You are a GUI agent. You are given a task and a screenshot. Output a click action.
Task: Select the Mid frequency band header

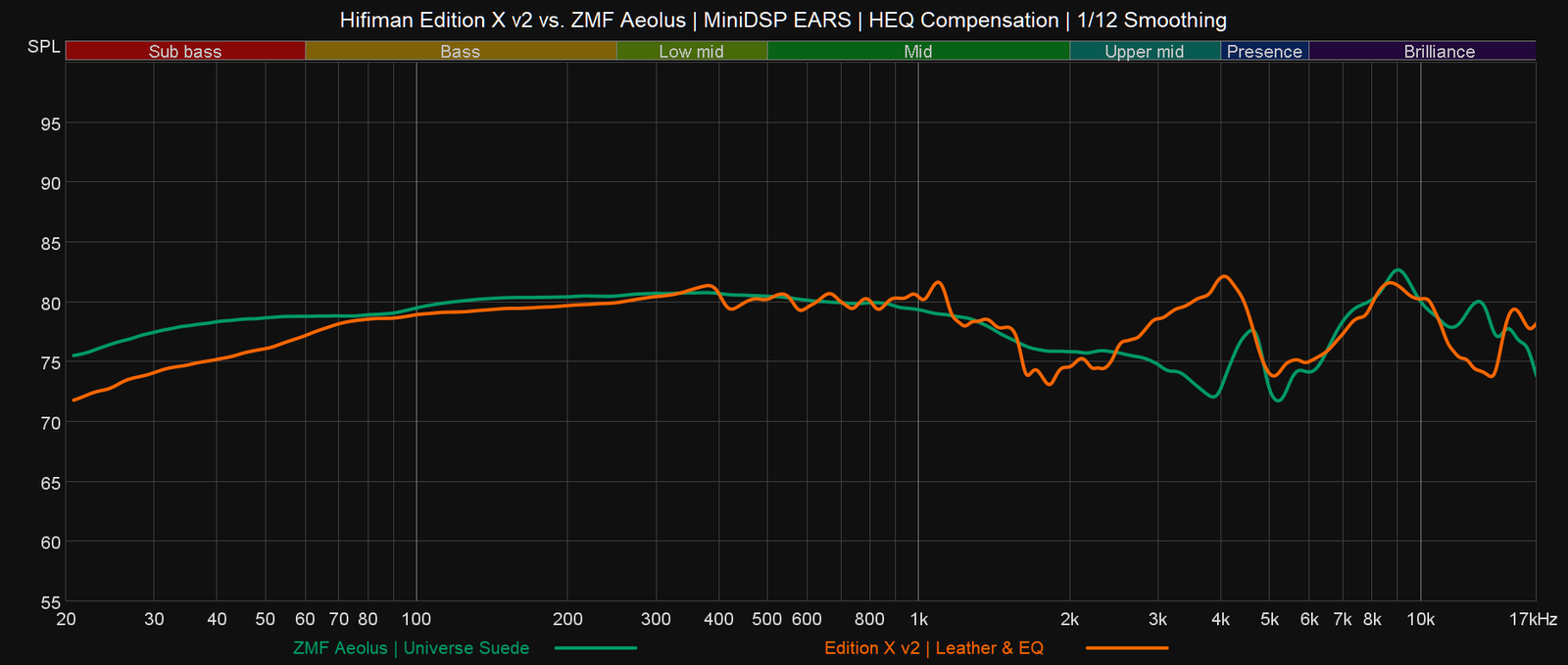[x=918, y=51]
